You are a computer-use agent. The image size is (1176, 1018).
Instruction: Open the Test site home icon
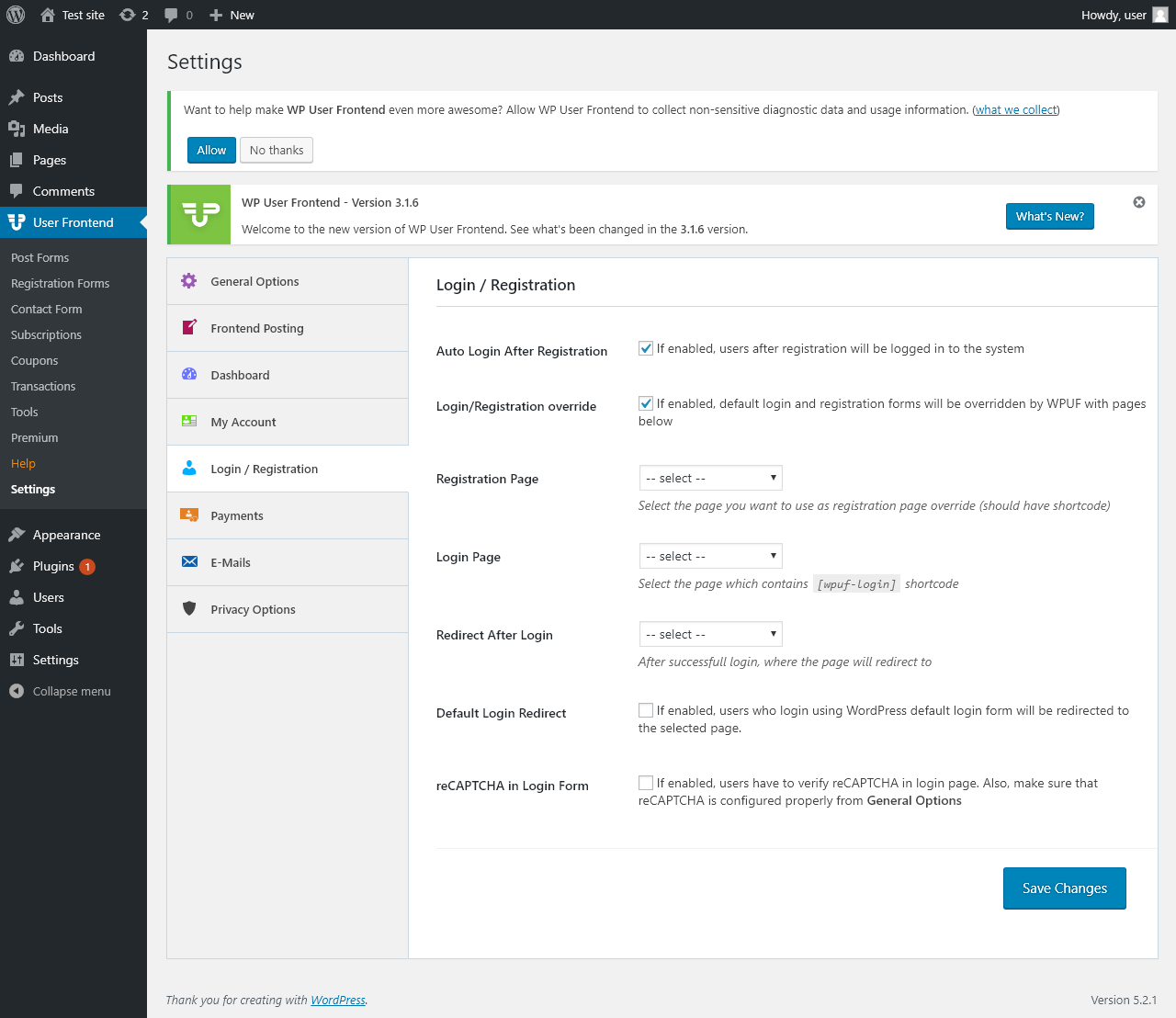pyautogui.click(x=48, y=15)
